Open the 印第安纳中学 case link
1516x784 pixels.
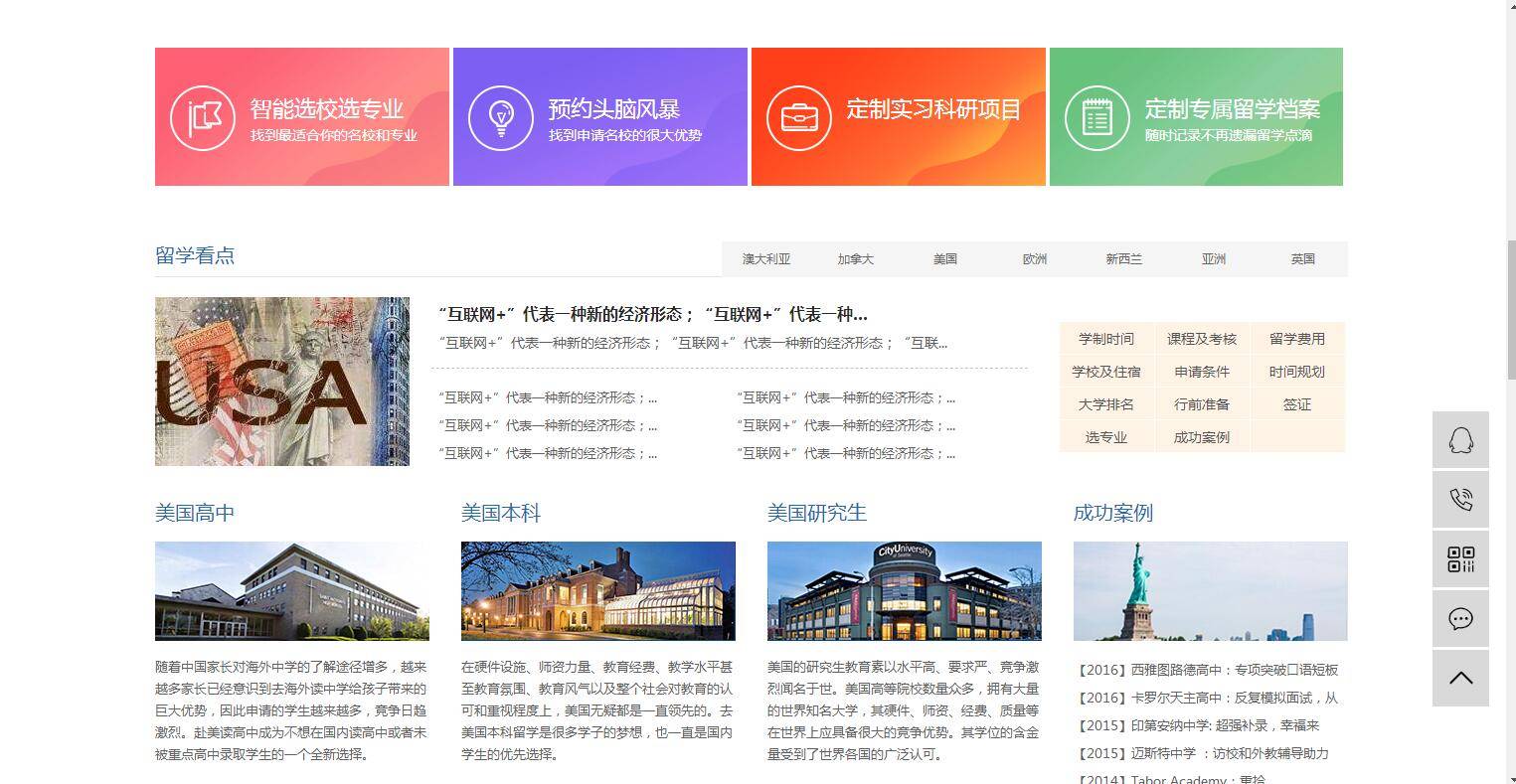1199,725
